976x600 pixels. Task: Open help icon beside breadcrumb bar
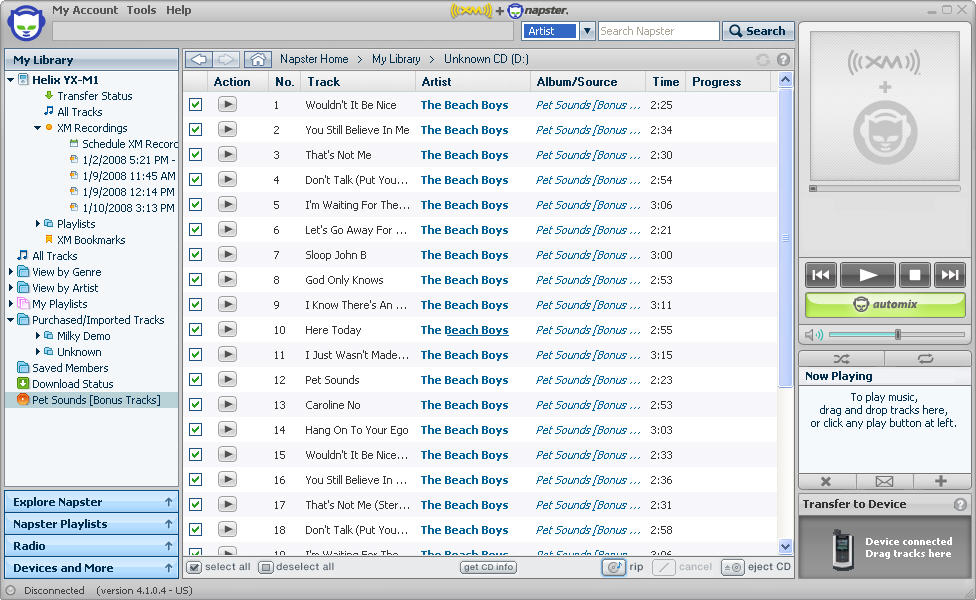(784, 60)
